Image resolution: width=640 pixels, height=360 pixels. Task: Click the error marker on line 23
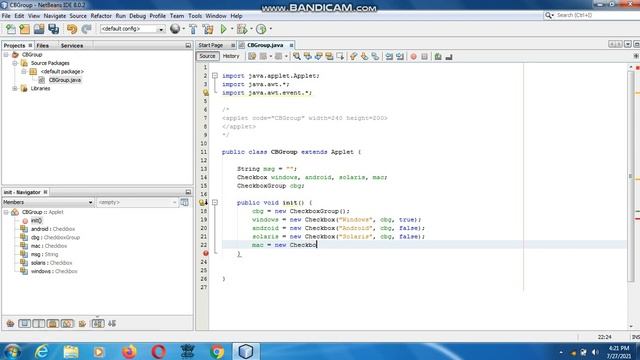[205, 253]
